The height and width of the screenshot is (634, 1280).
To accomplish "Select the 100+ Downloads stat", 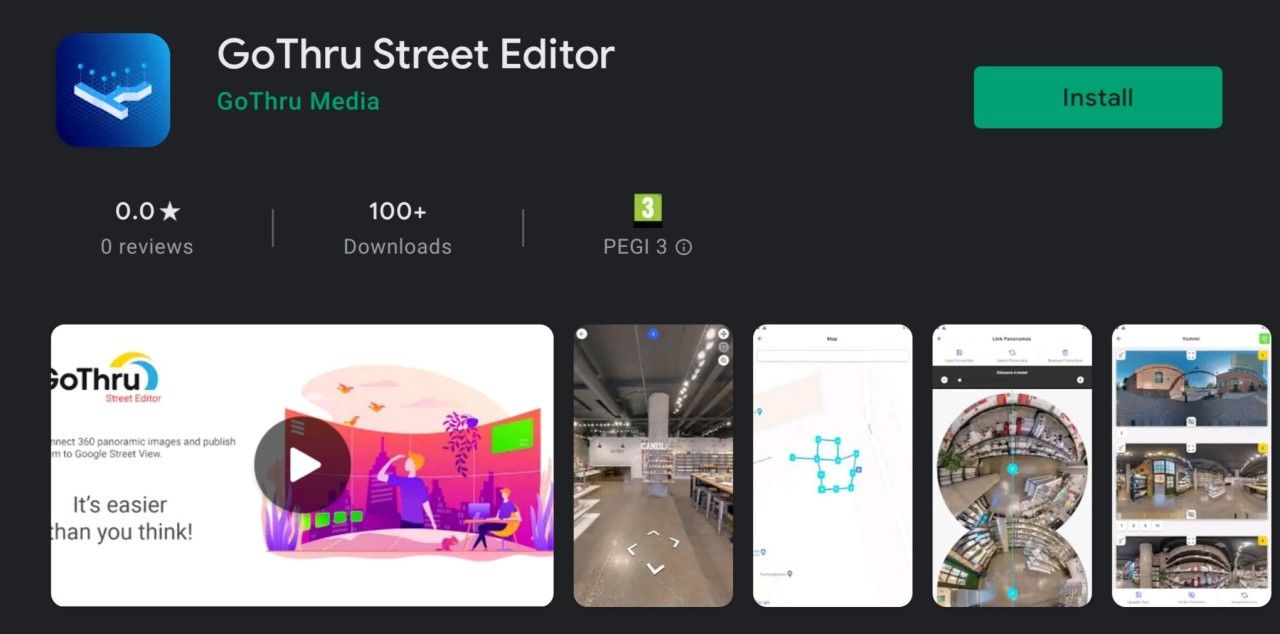I will click(398, 228).
